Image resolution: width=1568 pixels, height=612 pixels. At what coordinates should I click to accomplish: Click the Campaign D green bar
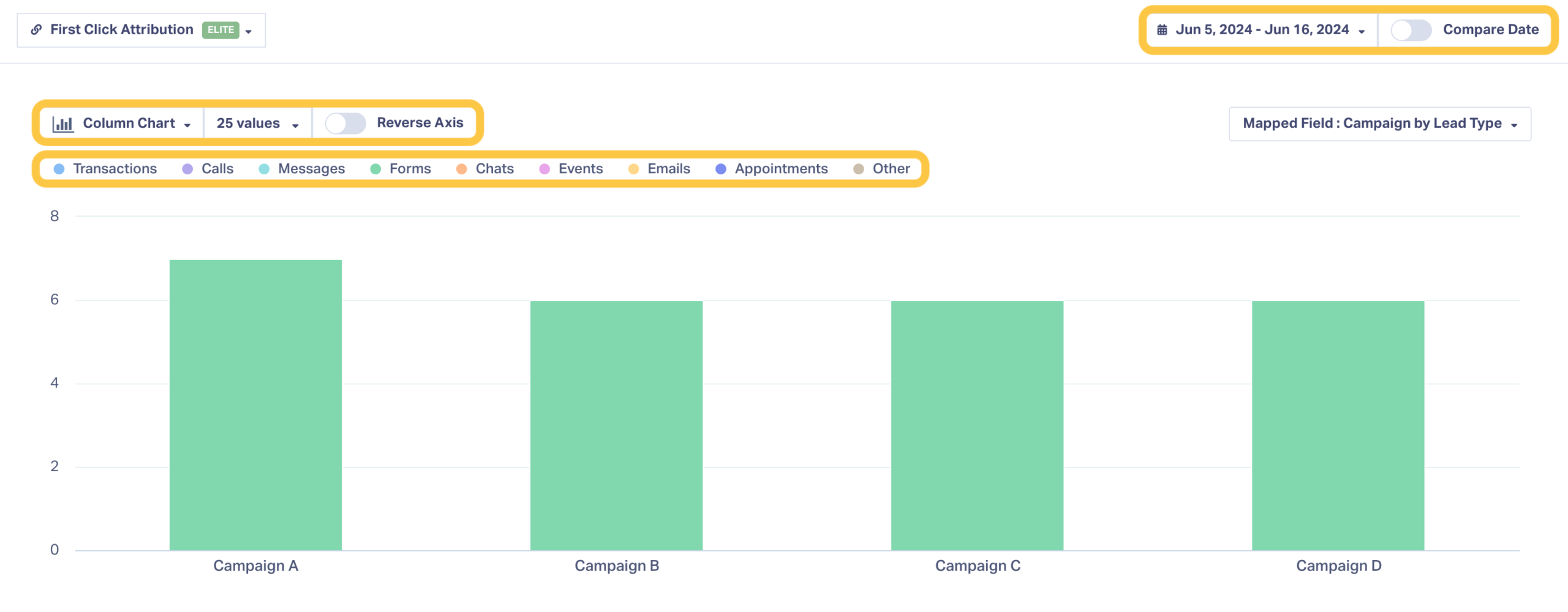tap(1338, 425)
